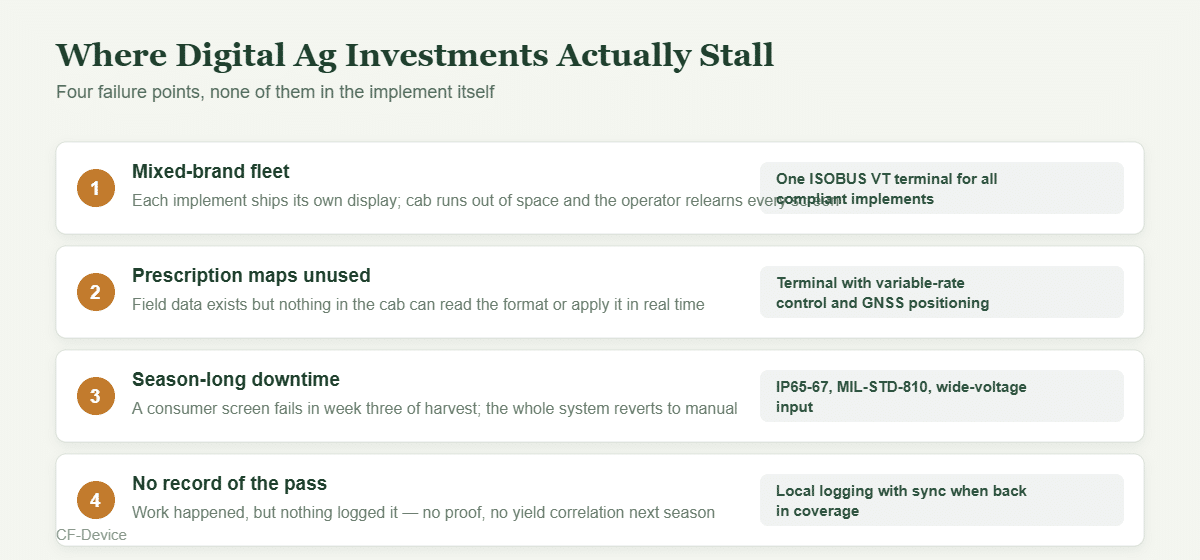
Task: Select the Season-long downtime heading
Action: (x=236, y=380)
